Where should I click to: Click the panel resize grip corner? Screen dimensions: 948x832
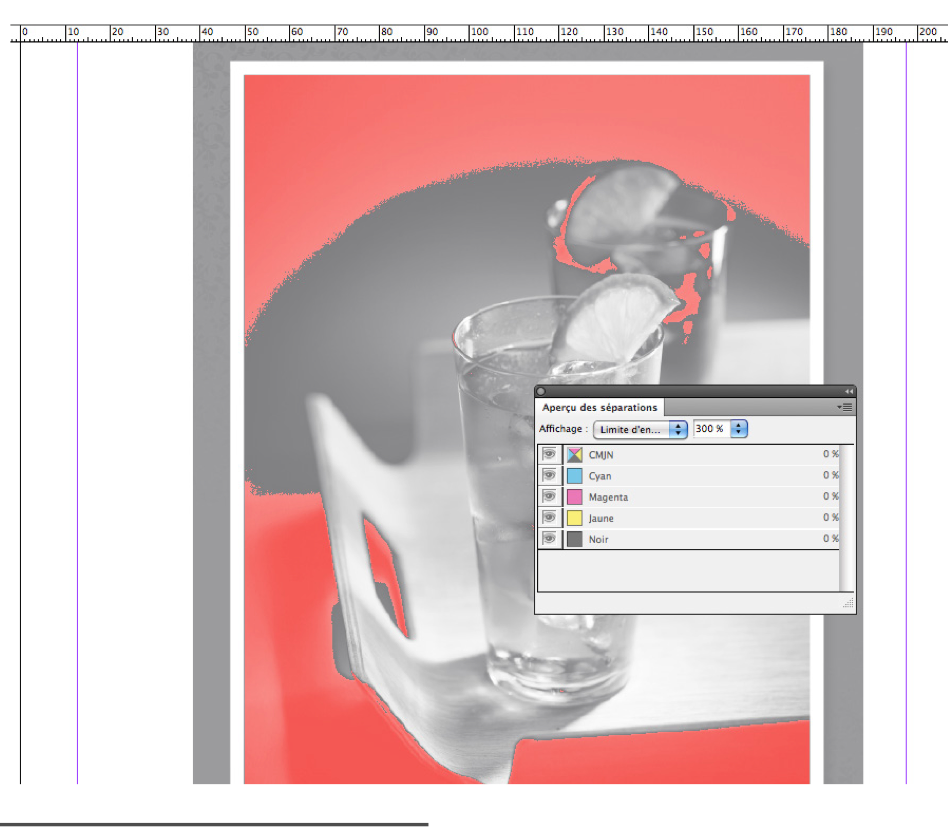(x=848, y=604)
